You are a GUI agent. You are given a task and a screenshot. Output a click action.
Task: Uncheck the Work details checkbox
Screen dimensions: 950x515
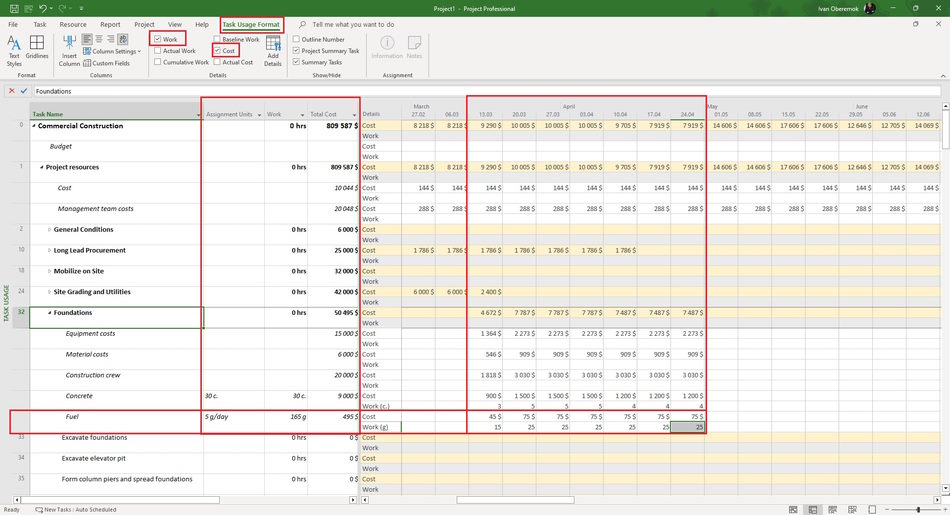[158, 39]
